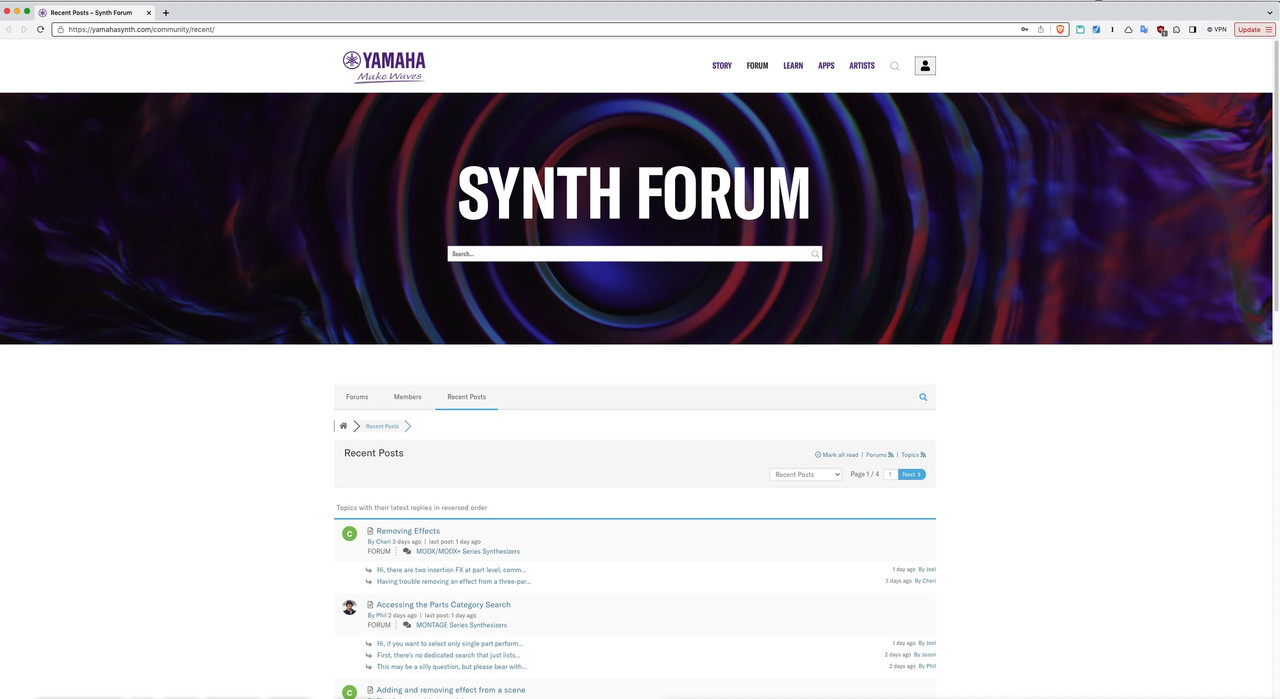
Task: Open the Recent Posts filter dropdown
Action: [x=806, y=474]
